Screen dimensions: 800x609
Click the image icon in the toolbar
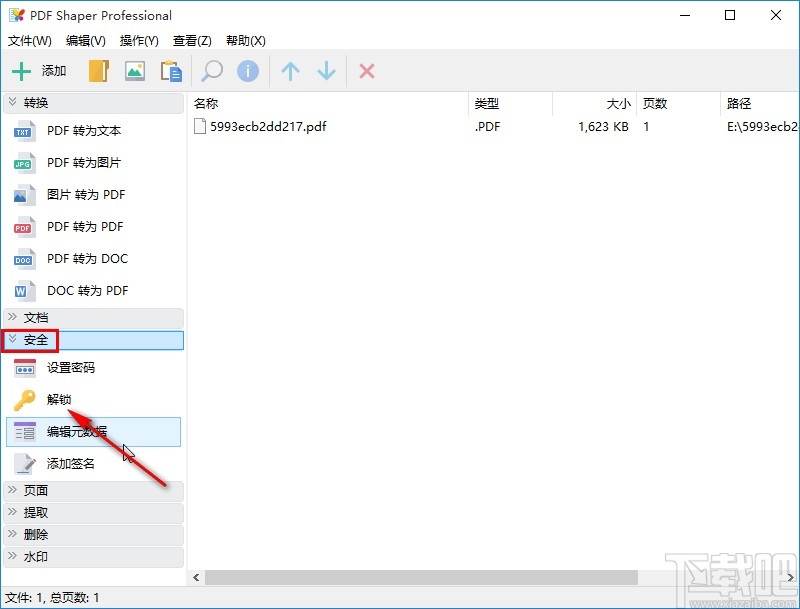134,70
